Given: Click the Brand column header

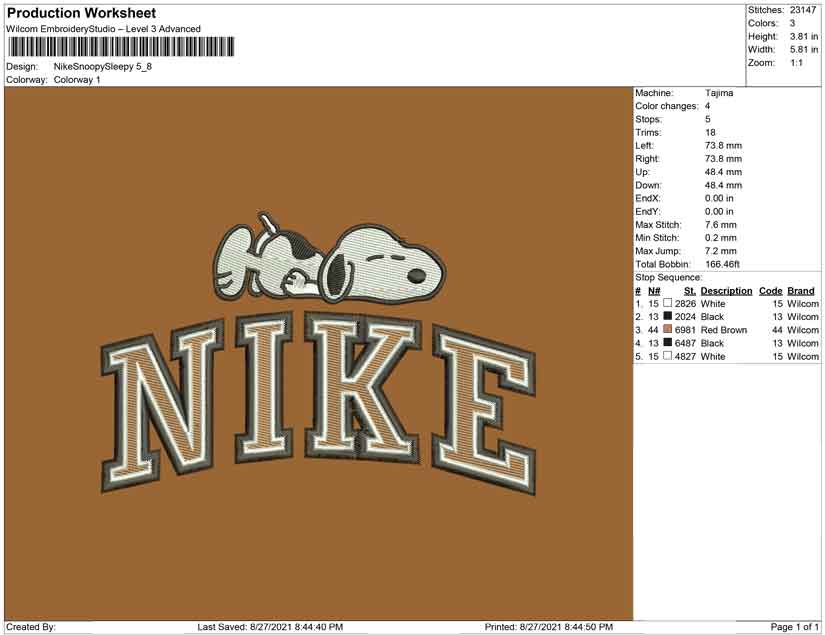Looking at the screenshot, I should pos(801,291).
